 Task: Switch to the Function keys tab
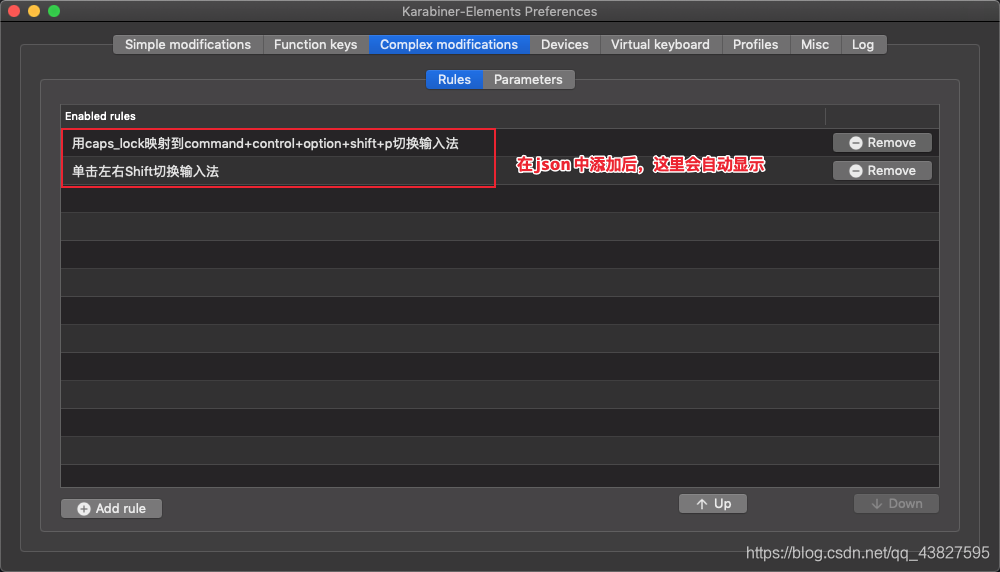point(316,45)
